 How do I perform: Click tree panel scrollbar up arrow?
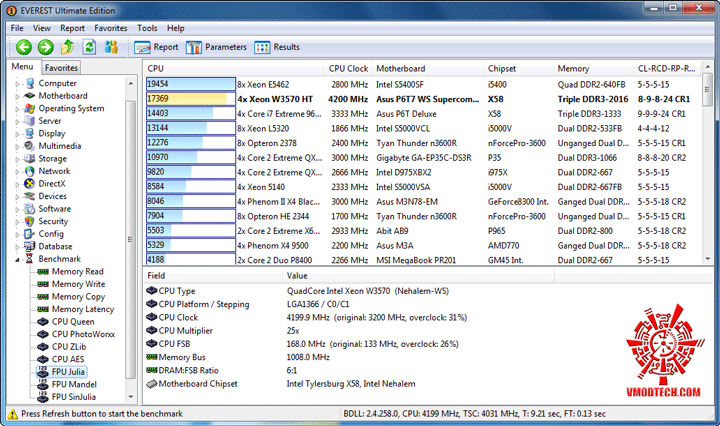[x=131, y=84]
